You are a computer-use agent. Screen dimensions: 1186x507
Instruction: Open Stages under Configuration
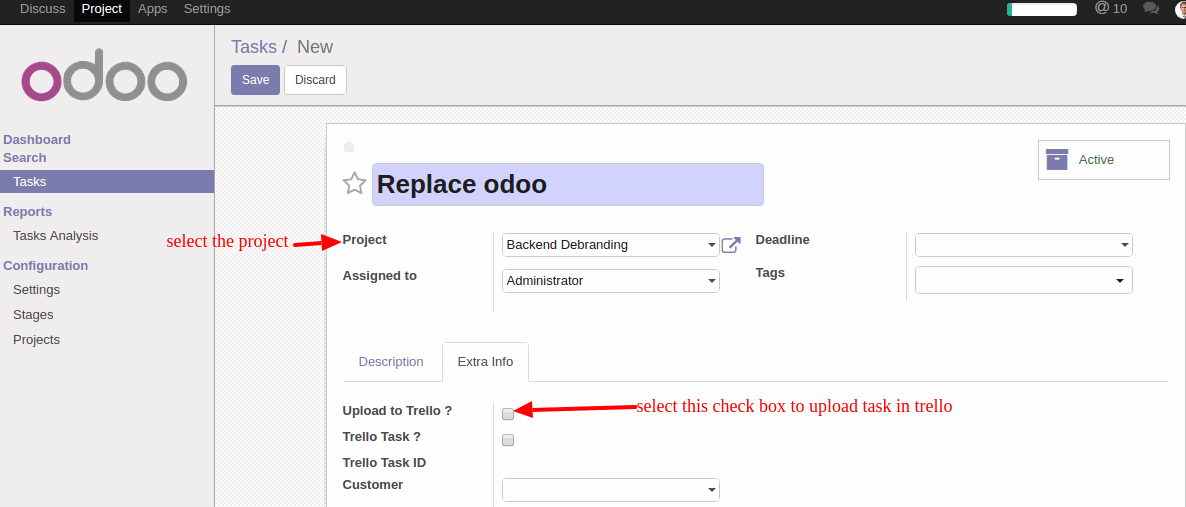click(33, 315)
